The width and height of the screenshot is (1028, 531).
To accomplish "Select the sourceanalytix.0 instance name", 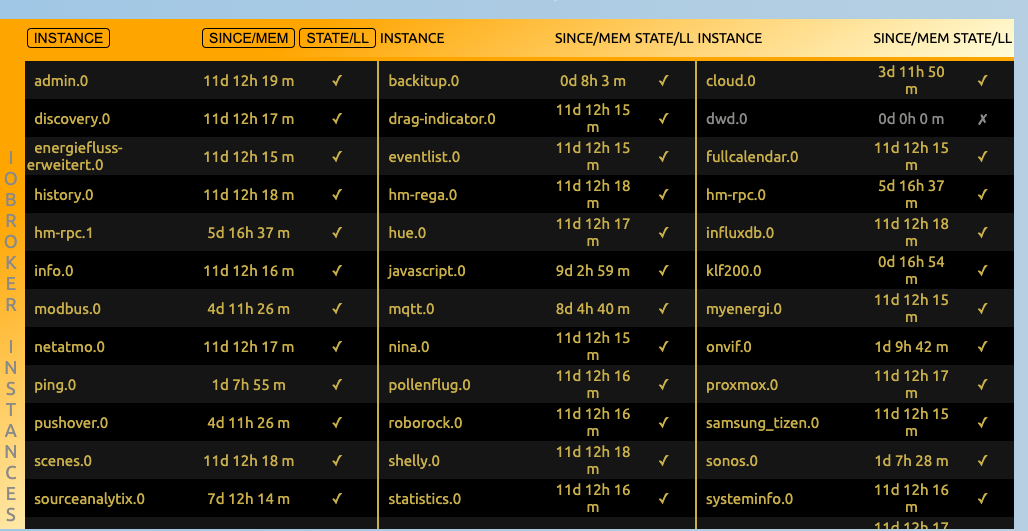I will (89, 499).
